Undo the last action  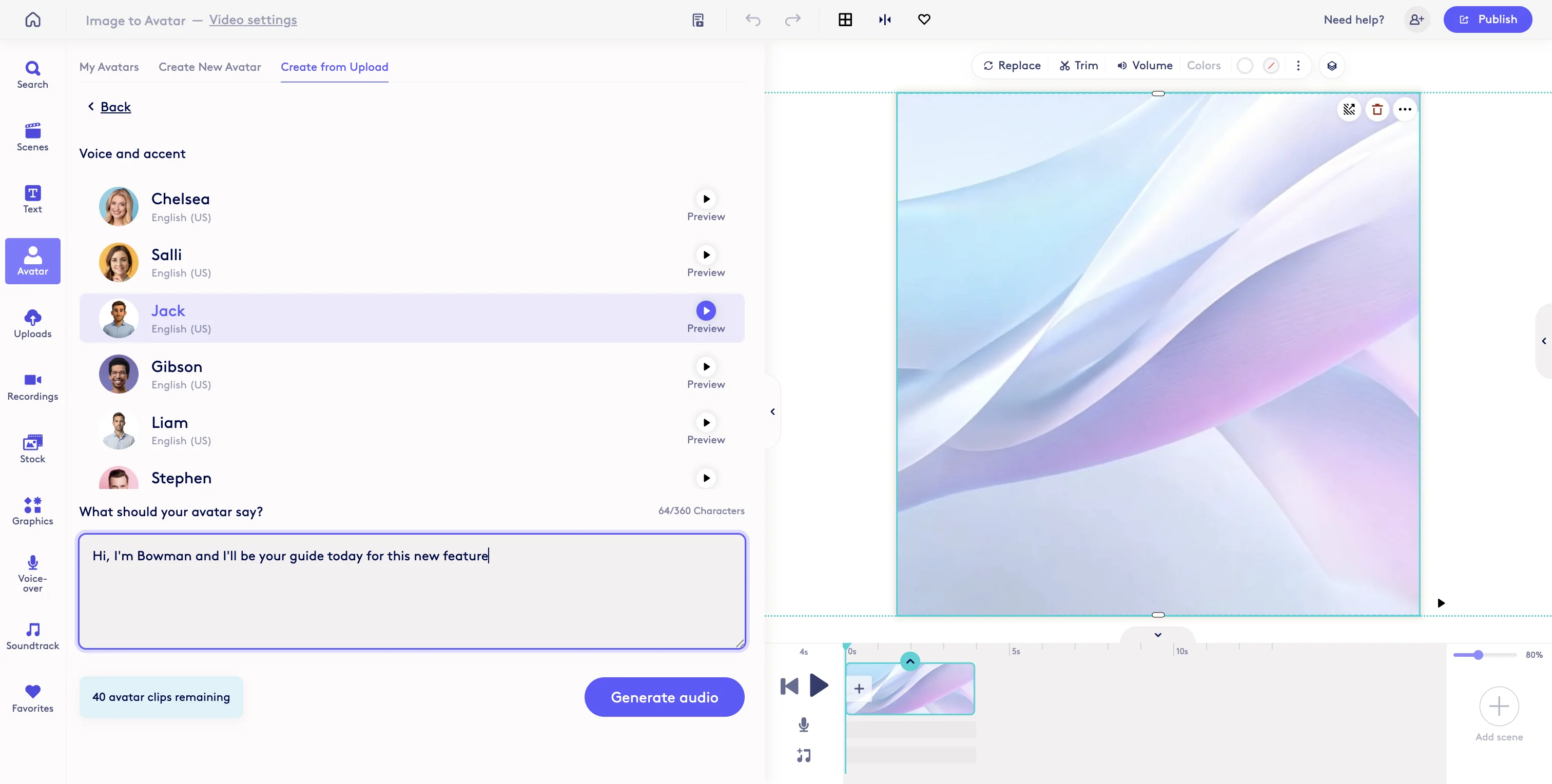point(752,20)
